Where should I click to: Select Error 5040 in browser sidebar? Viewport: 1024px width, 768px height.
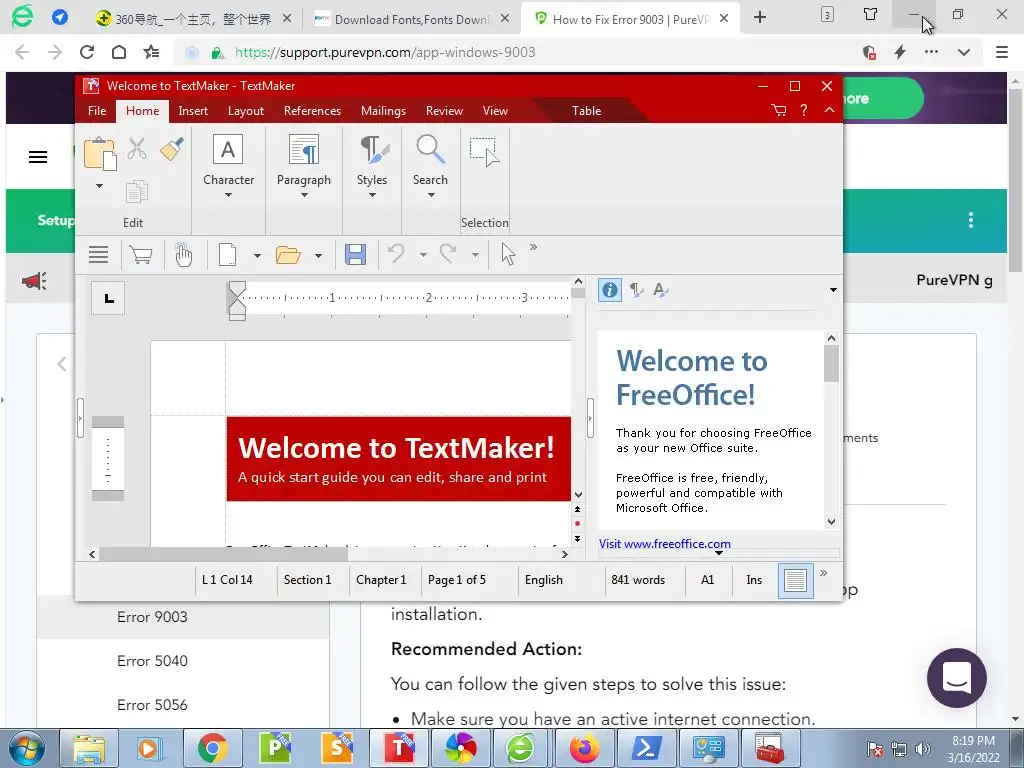[x=152, y=661]
